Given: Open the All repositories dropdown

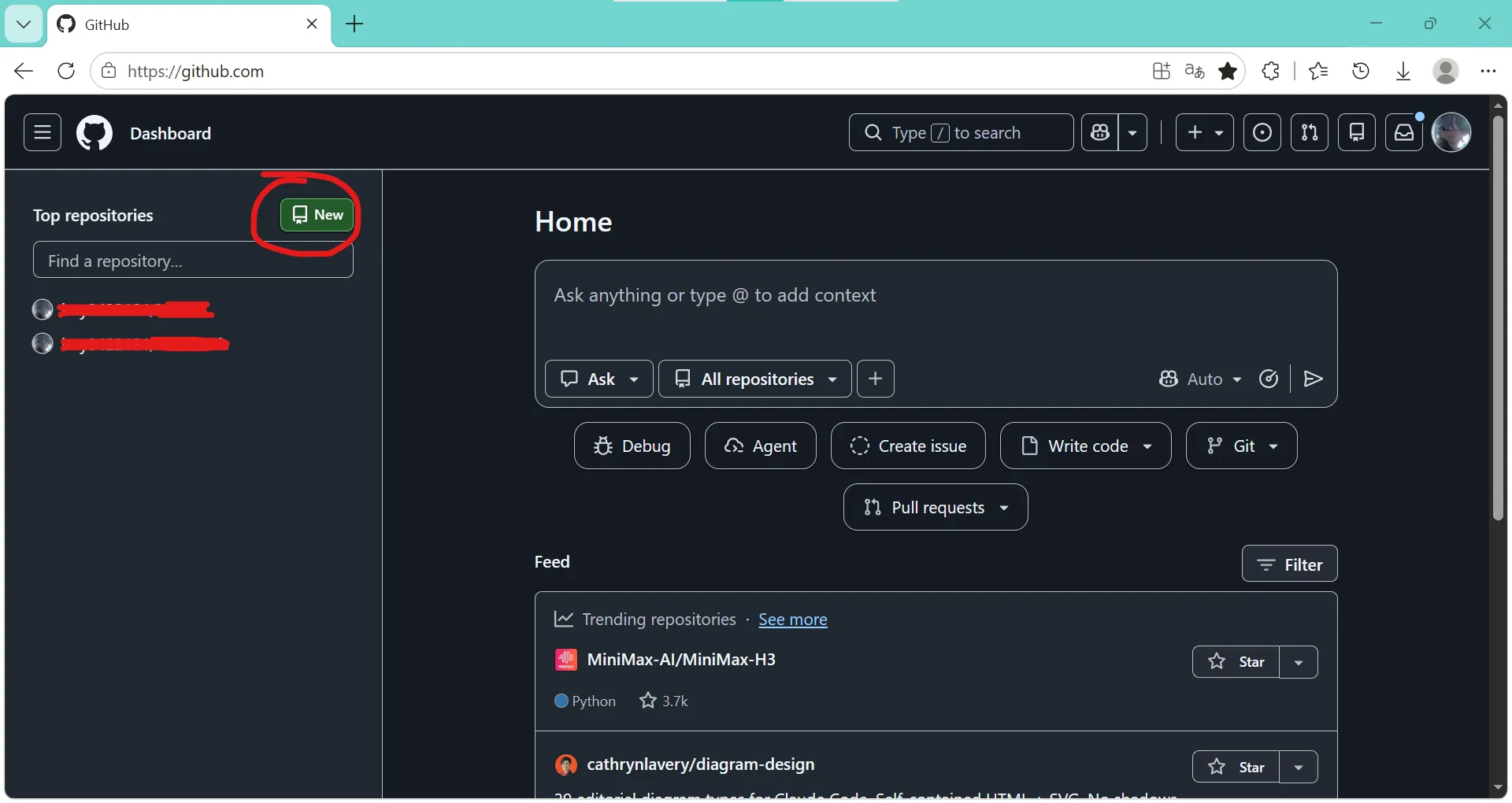Looking at the screenshot, I should click(x=754, y=379).
